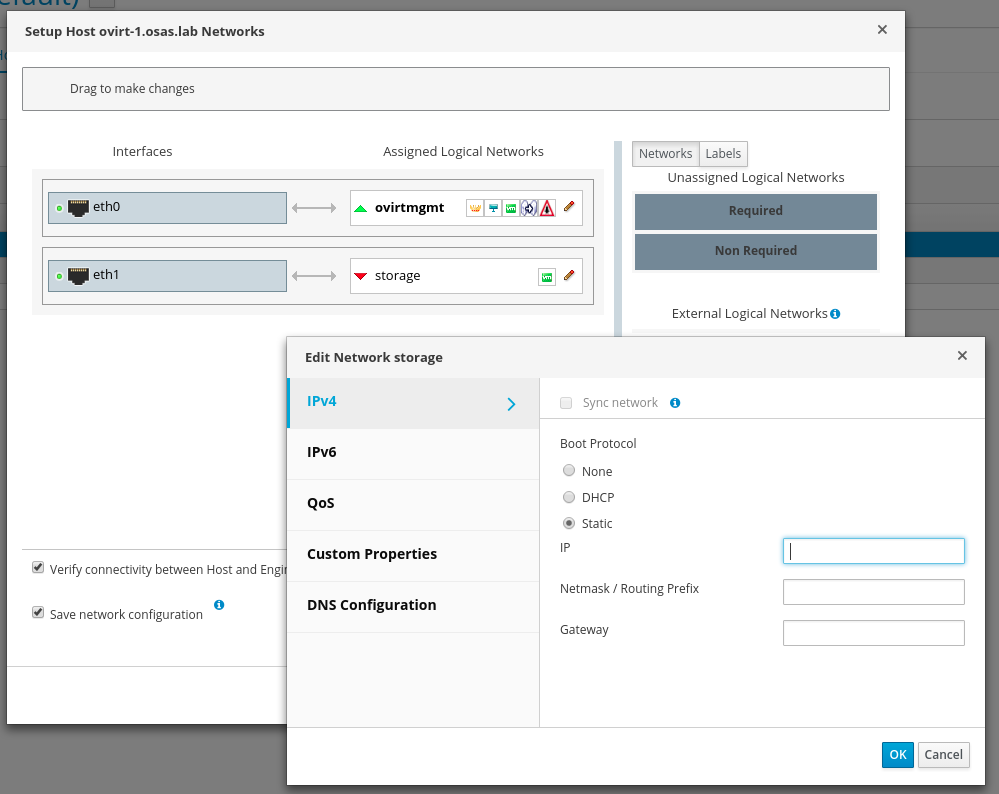This screenshot has width=999, height=794.
Task: Click the migration arrow icon on ovirtmgmt
Action: point(529,208)
